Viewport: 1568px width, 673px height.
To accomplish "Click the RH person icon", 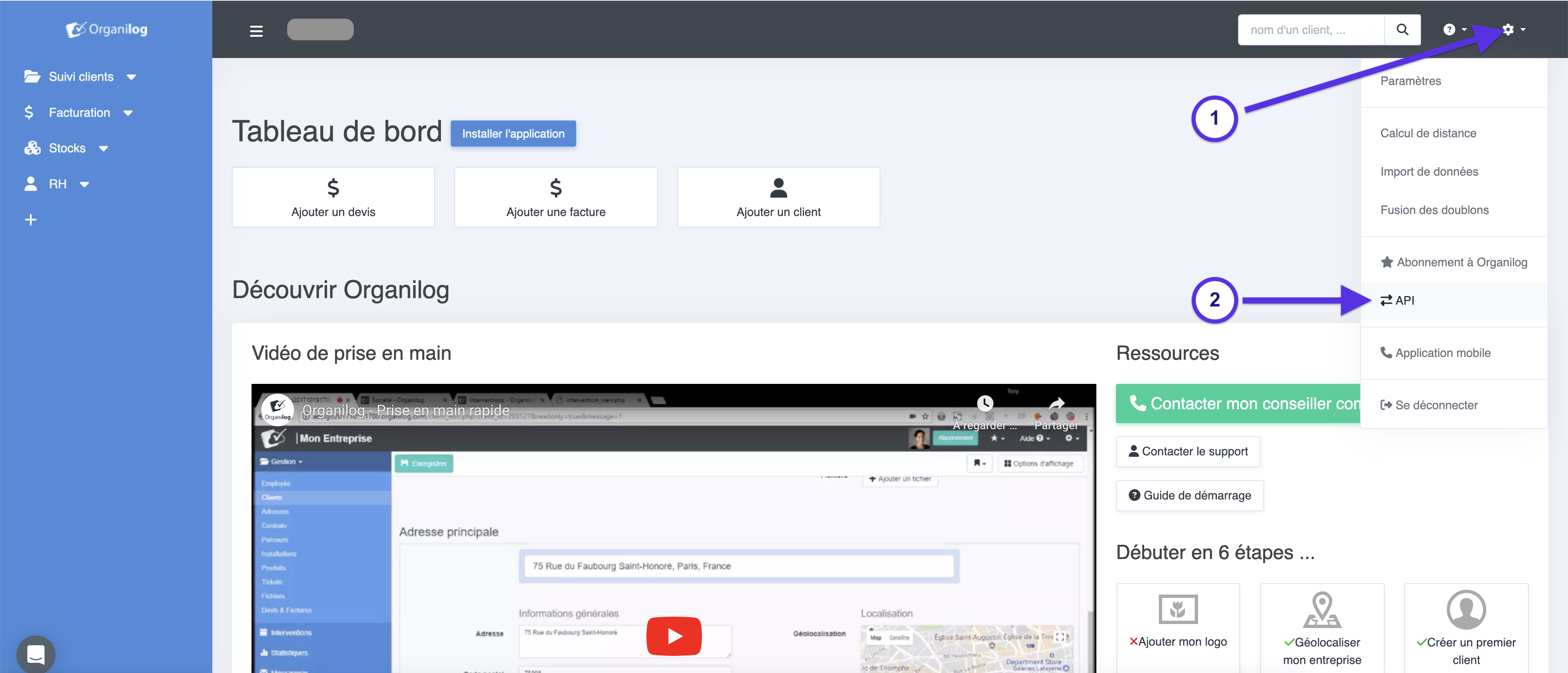I will point(31,183).
